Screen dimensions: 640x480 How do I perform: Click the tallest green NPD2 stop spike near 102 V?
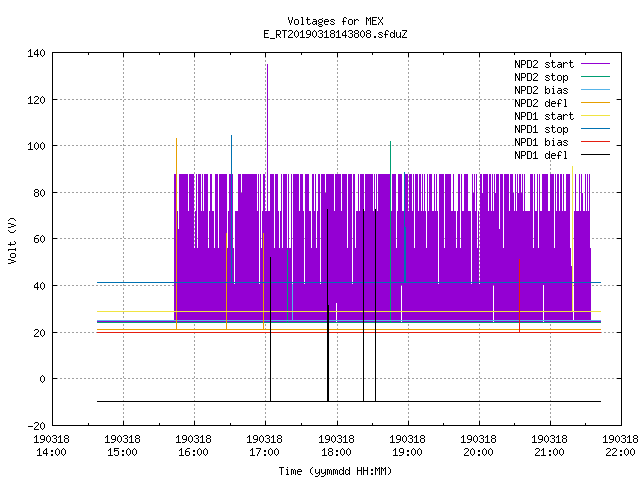[391, 231]
